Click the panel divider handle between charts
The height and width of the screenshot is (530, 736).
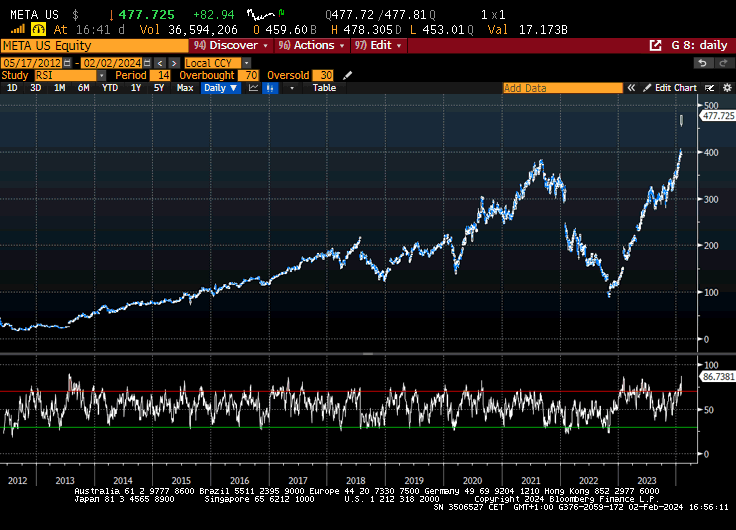368,353
